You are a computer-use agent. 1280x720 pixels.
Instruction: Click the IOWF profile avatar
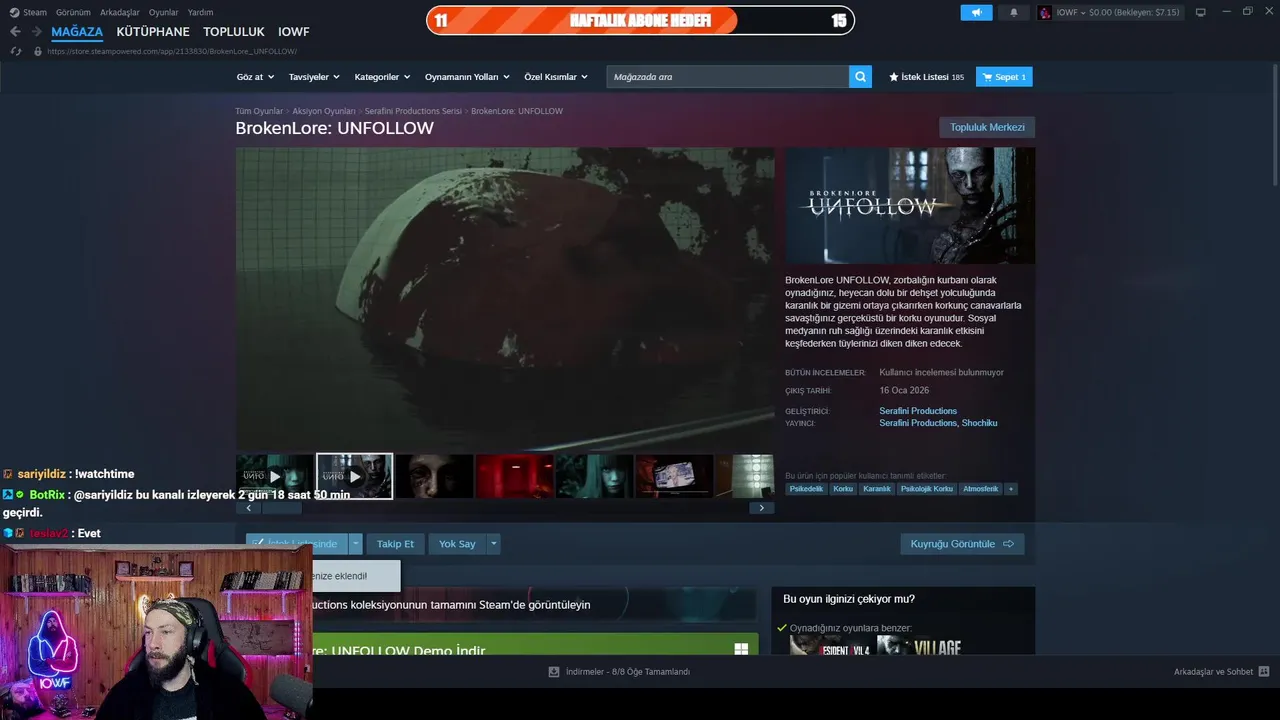coord(1045,12)
